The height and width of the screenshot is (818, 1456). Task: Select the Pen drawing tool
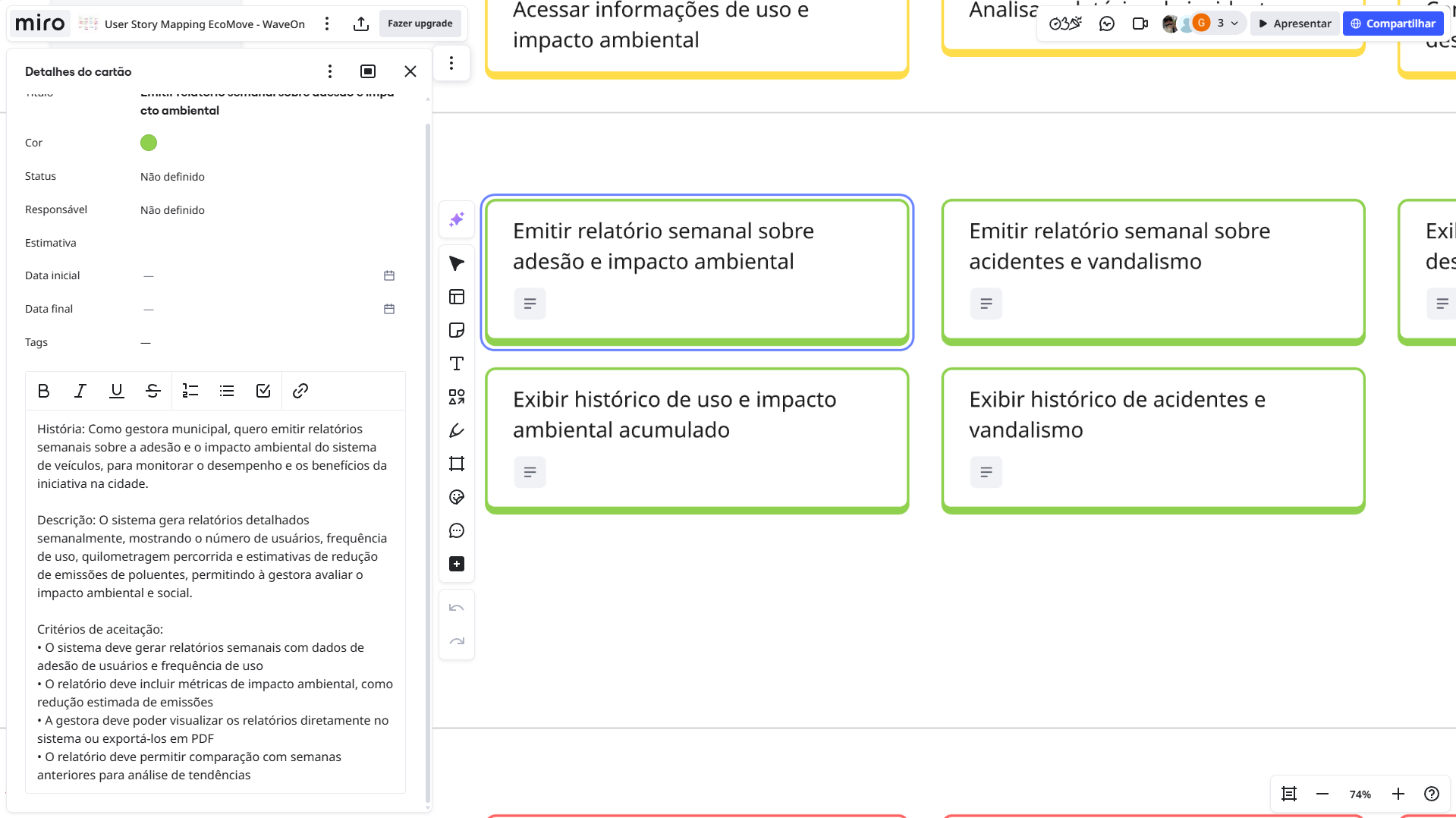[x=457, y=430]
